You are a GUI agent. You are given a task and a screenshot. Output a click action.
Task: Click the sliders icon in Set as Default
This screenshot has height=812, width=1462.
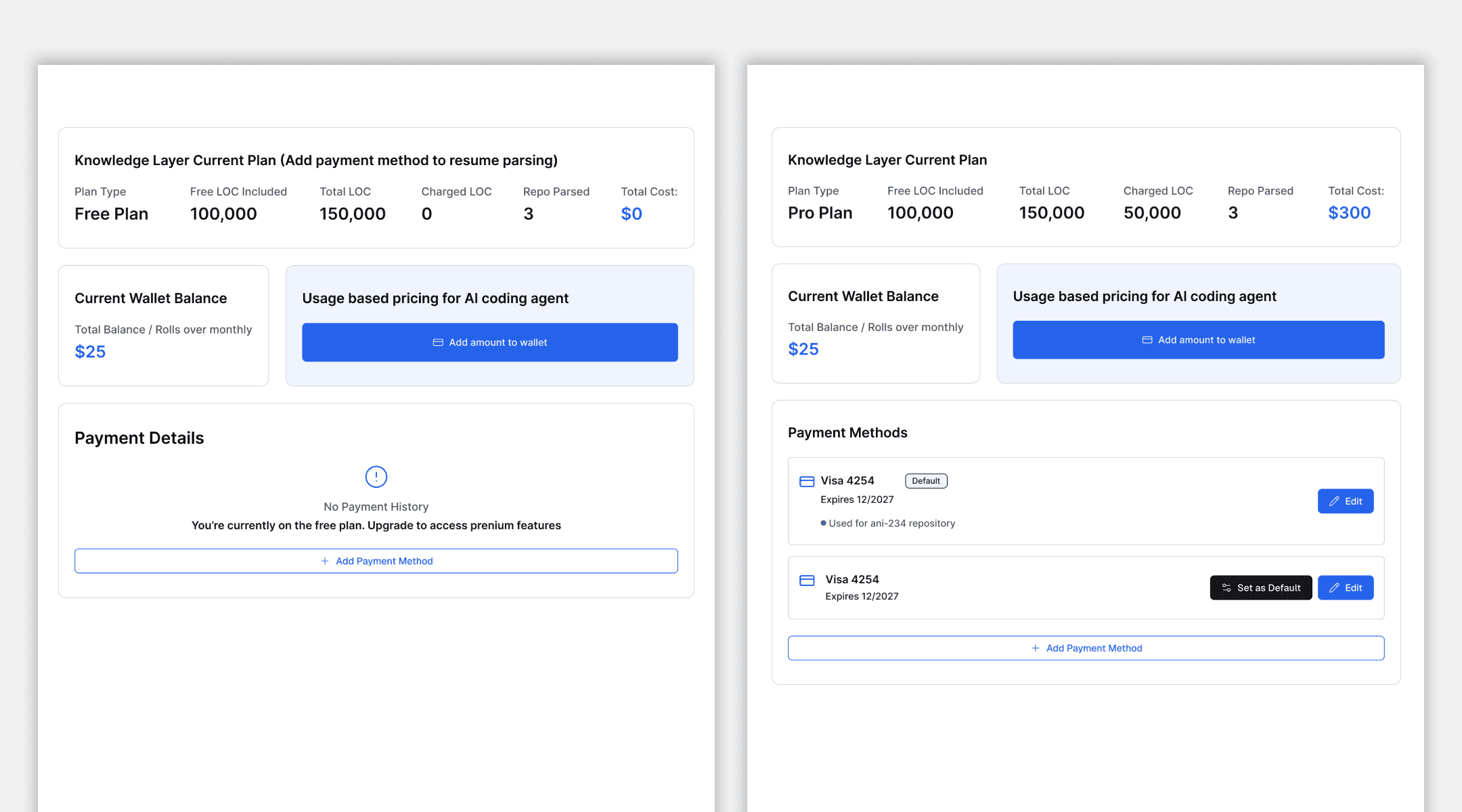1226,588
